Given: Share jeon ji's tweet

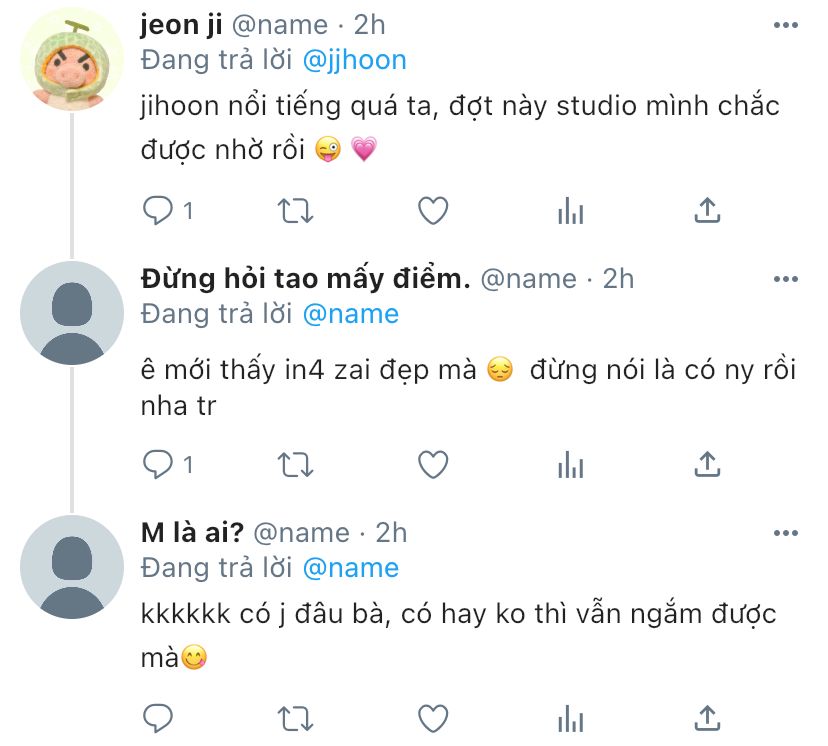Looking at the screenshot, I should pyautogui.click(x=707, y=210).
